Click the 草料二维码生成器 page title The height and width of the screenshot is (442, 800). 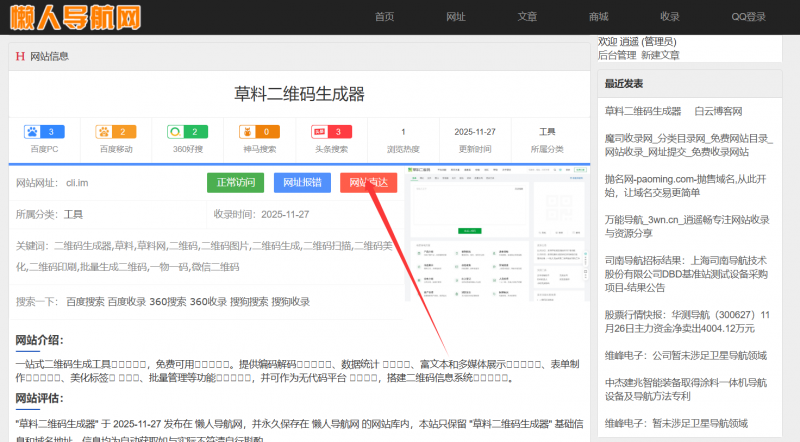[299, 94]
